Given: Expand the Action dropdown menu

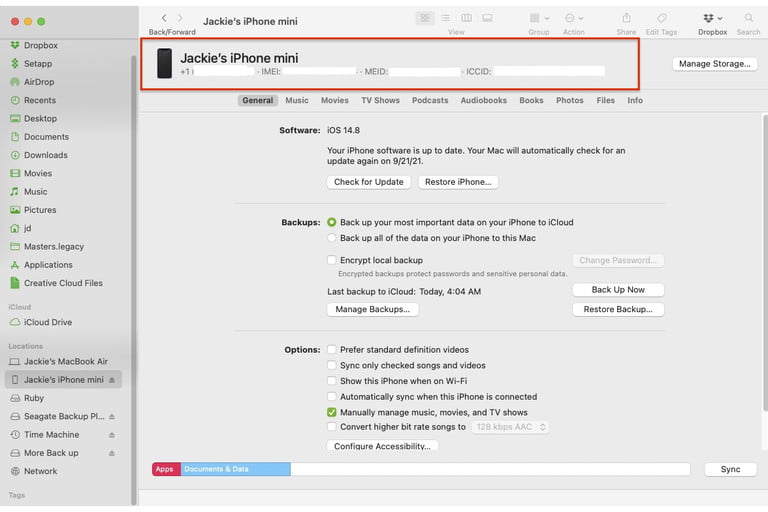Looking at the screenshot, I should [573, 18].
